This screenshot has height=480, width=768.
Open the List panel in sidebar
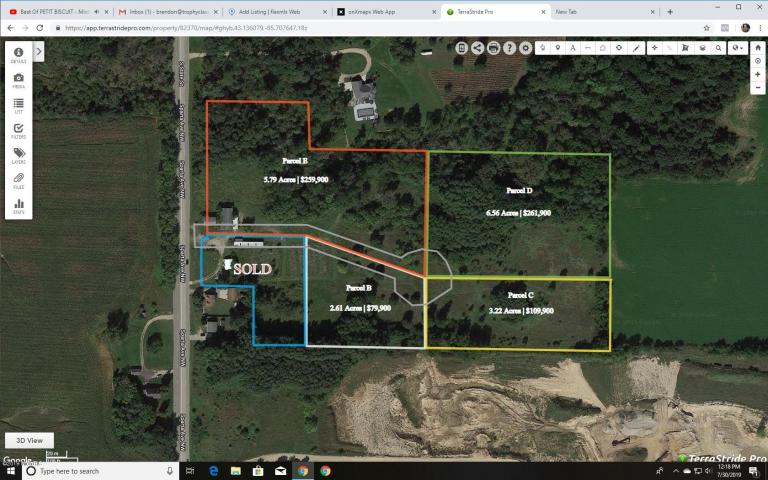18,105
